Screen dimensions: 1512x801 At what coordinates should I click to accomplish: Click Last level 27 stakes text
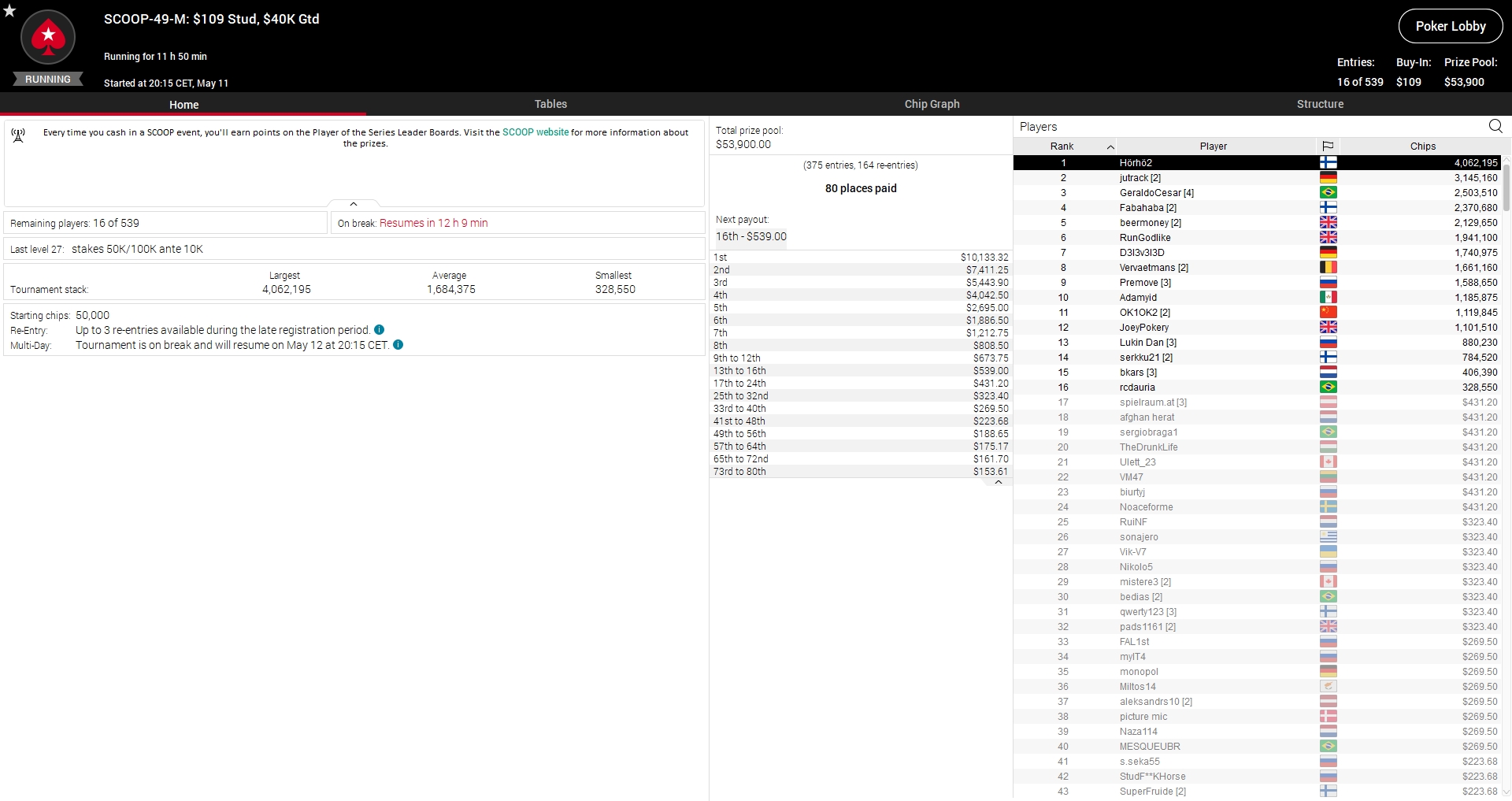106,249
